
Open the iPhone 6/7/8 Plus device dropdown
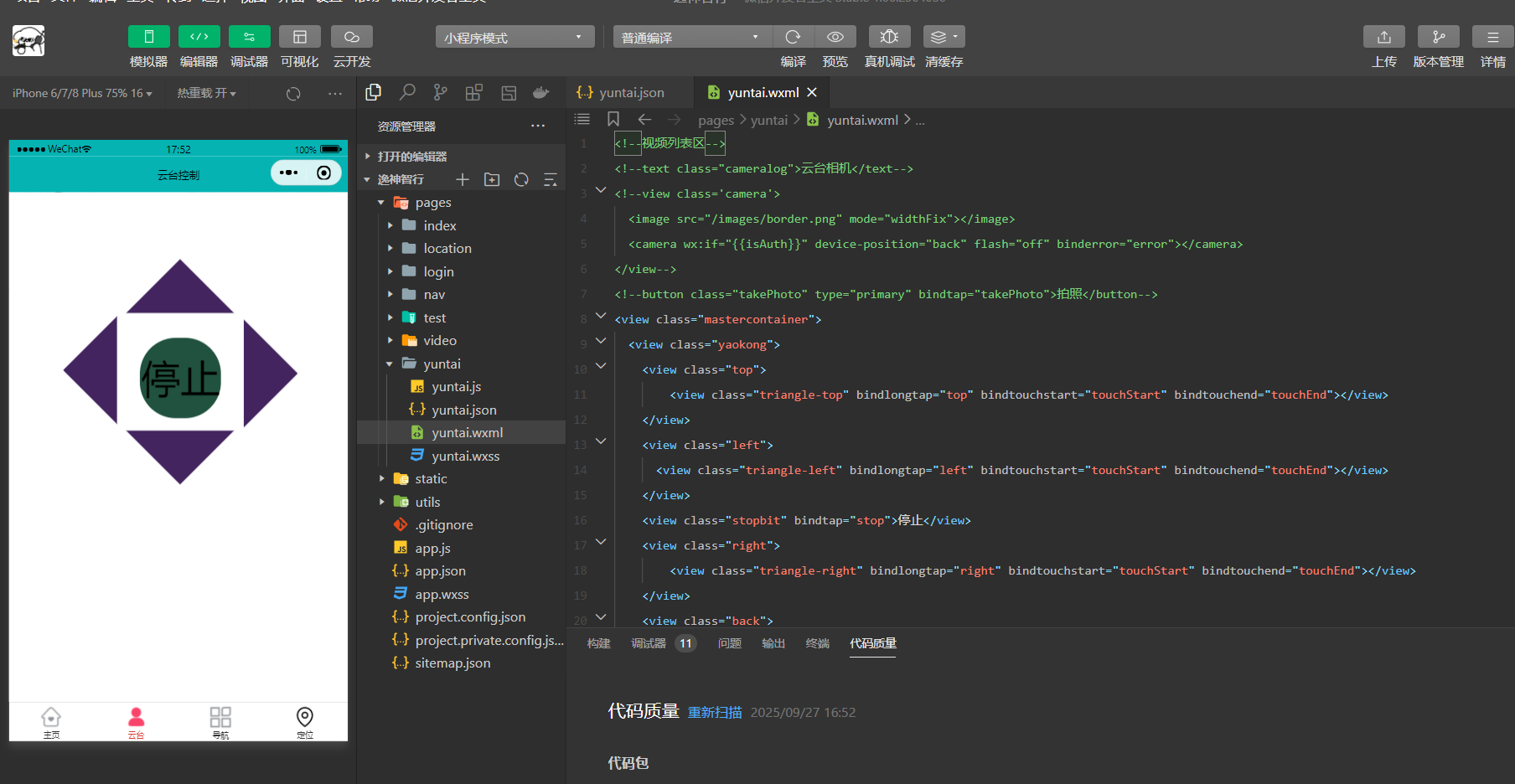point(82,93)
